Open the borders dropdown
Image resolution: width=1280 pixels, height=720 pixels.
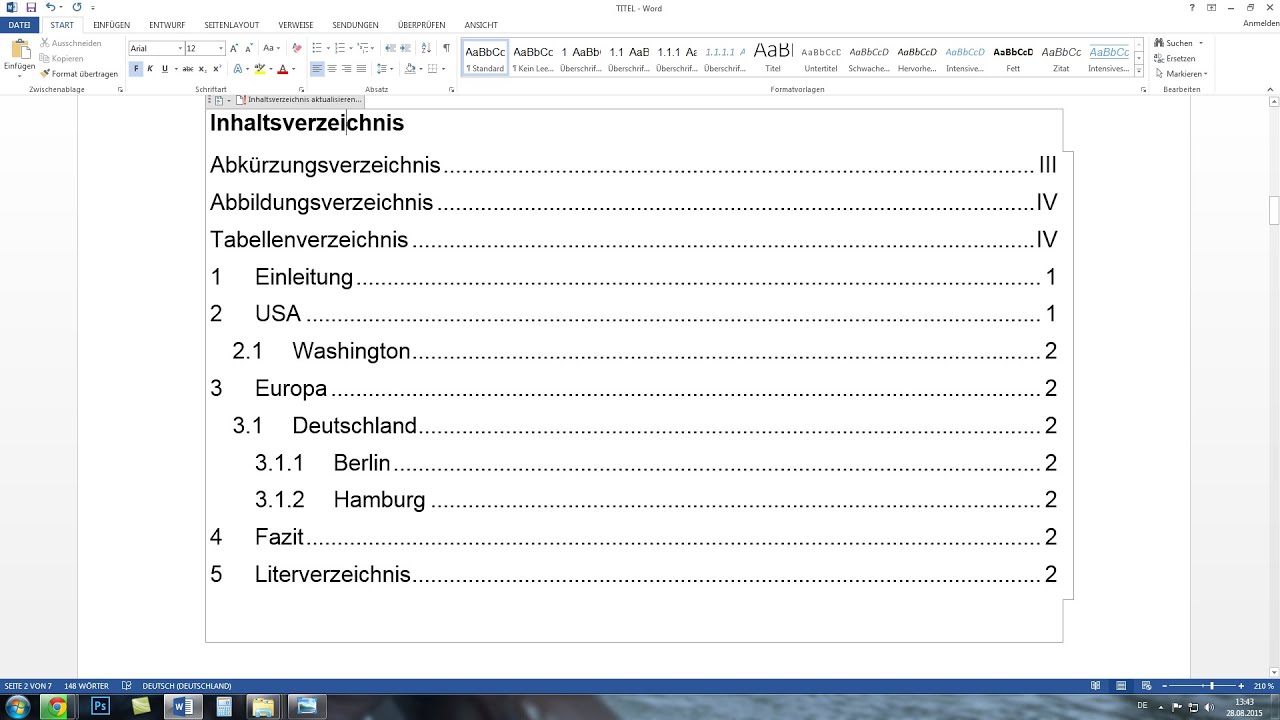[443, 69]
